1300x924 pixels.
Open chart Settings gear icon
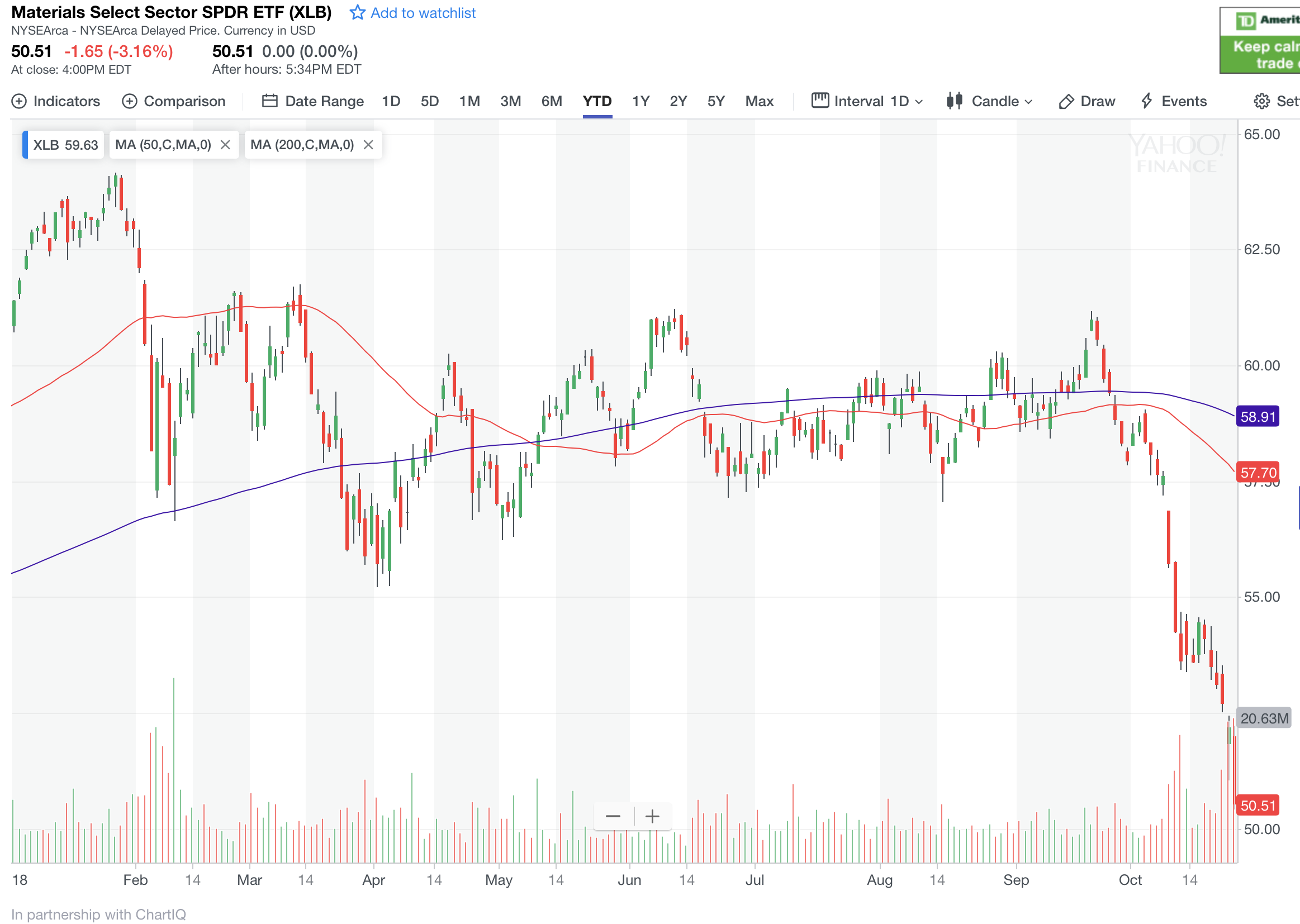[1261, 101]
